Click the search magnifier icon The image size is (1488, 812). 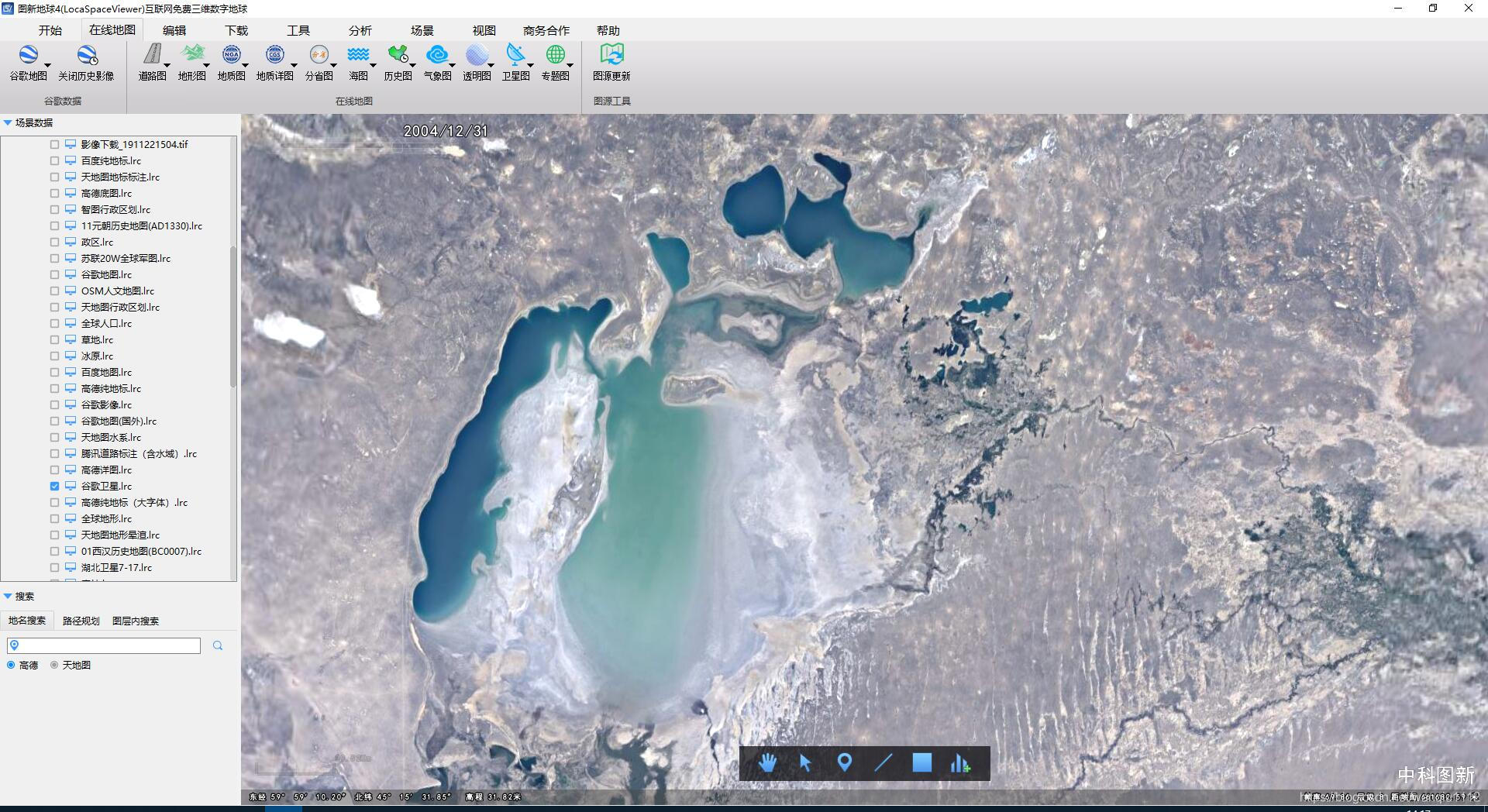218,645
